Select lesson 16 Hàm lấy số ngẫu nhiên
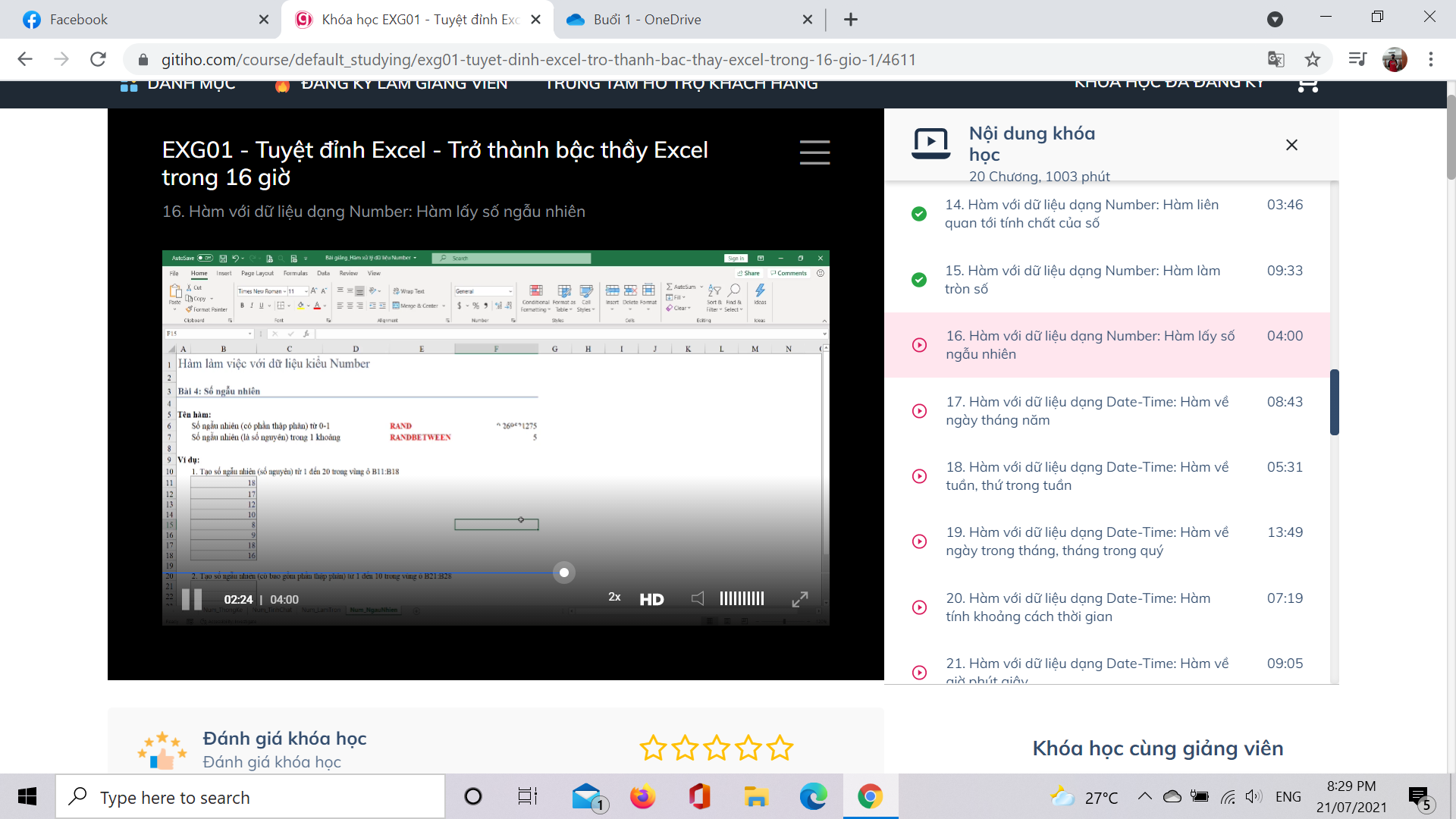This screenshot has width=1456, height=819. tap(1106, 345)
